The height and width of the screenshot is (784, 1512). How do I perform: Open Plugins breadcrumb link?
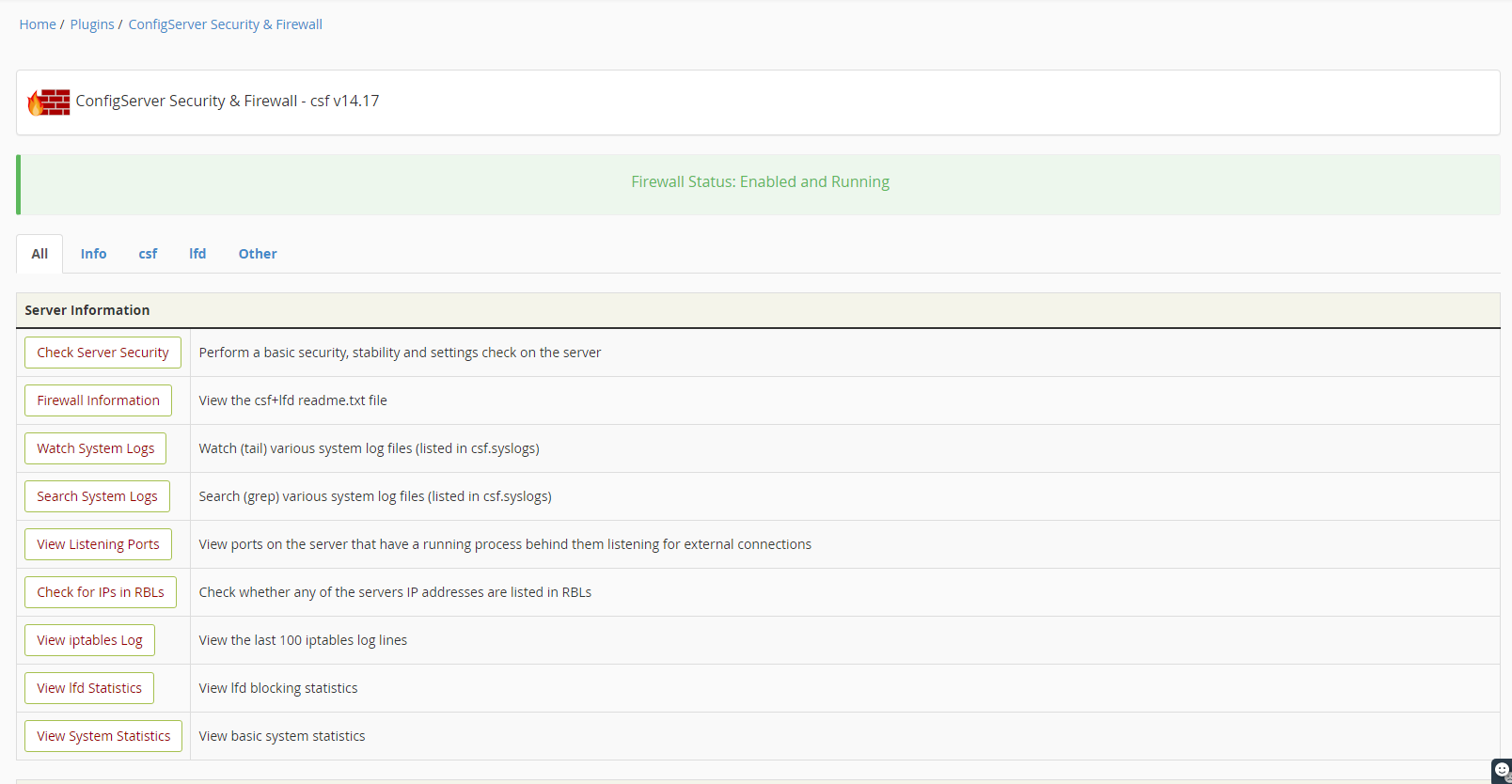(x=92, y=24)
